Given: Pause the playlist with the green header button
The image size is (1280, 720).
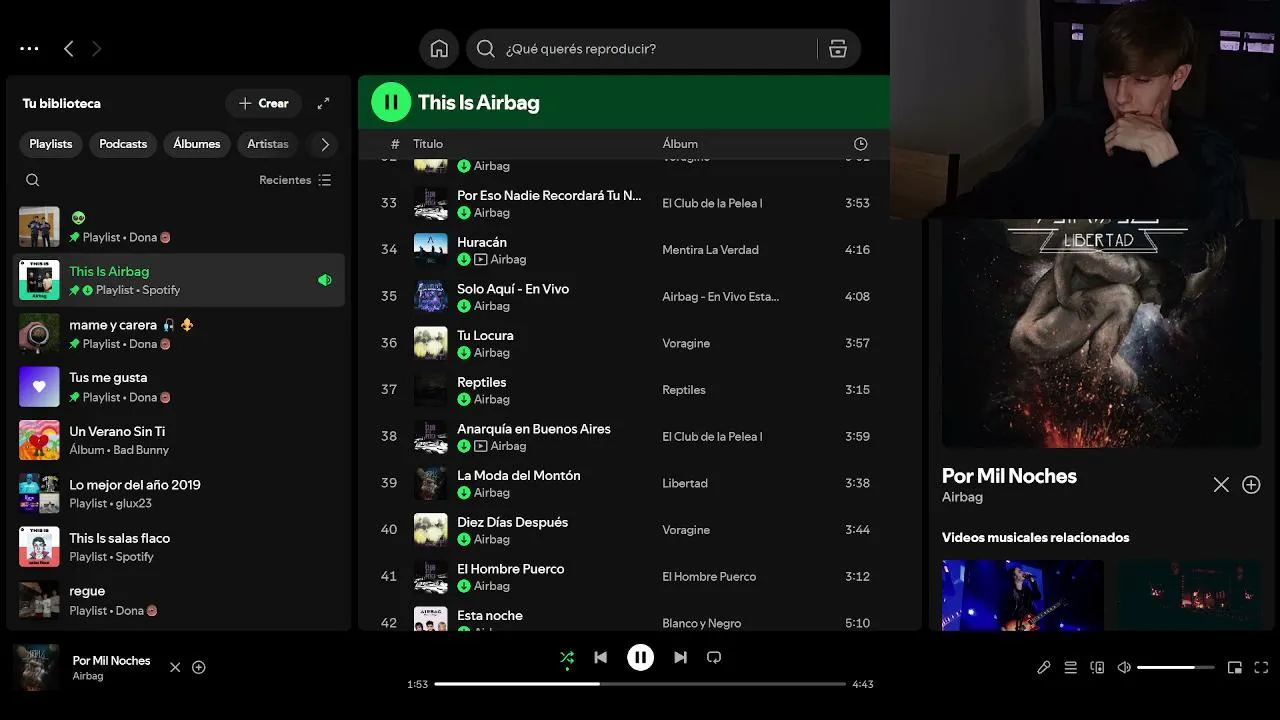Looking at the screenshot, I should coord(391,102).
